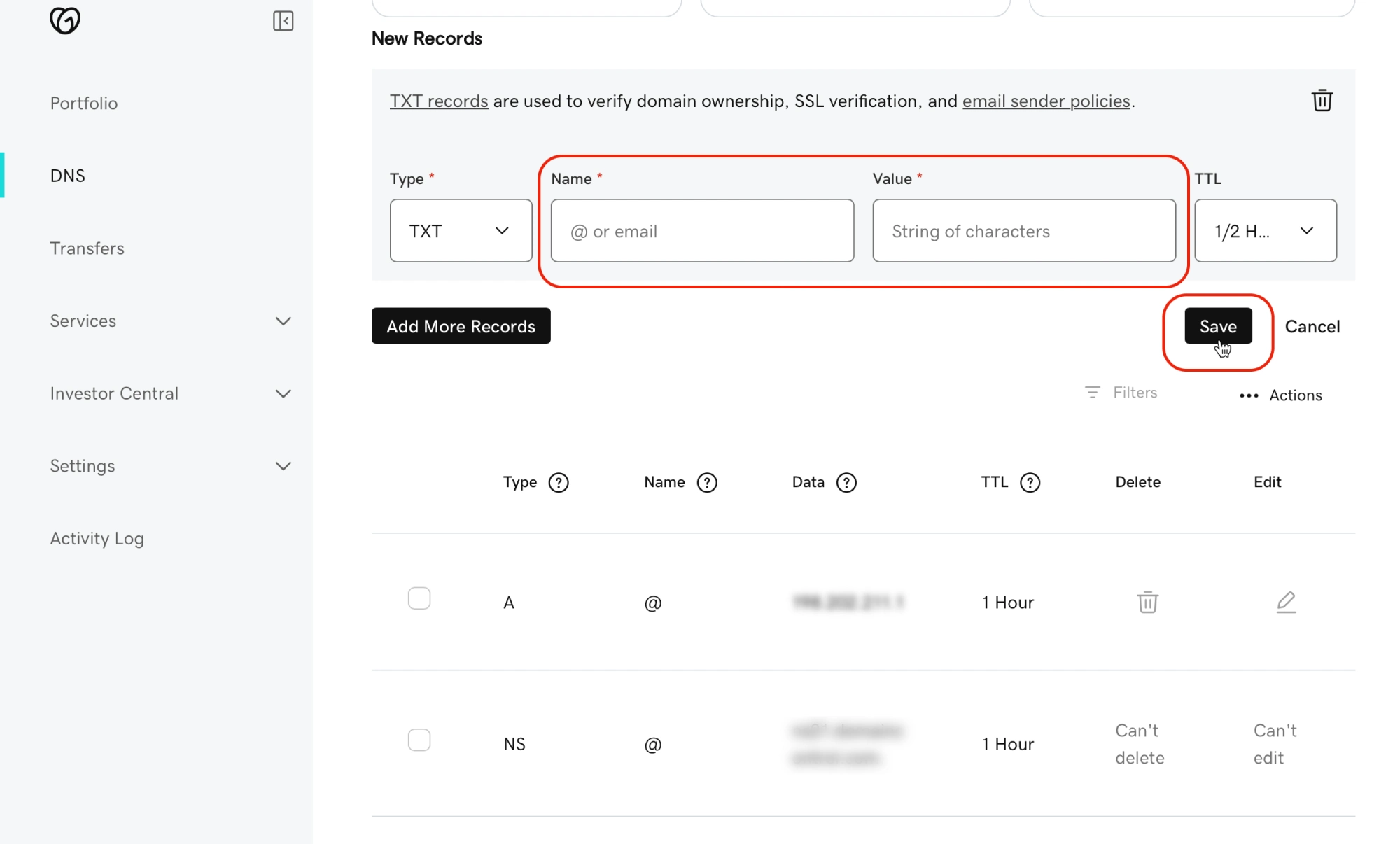The height and width of the screenshot is (844, 1400).
Task: Open the Data column help icon
Action: pyautogui.click(x=846, y=483)
